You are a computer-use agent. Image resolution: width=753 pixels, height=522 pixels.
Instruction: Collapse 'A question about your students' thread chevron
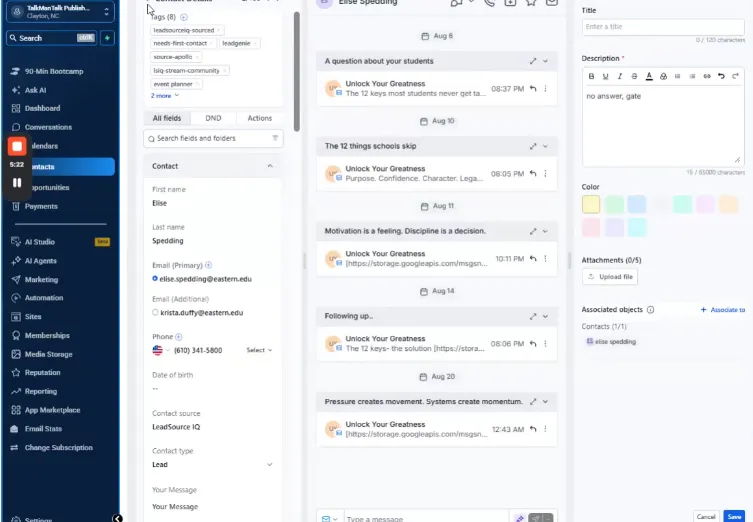pyautogui.click(x=545, y=61)
